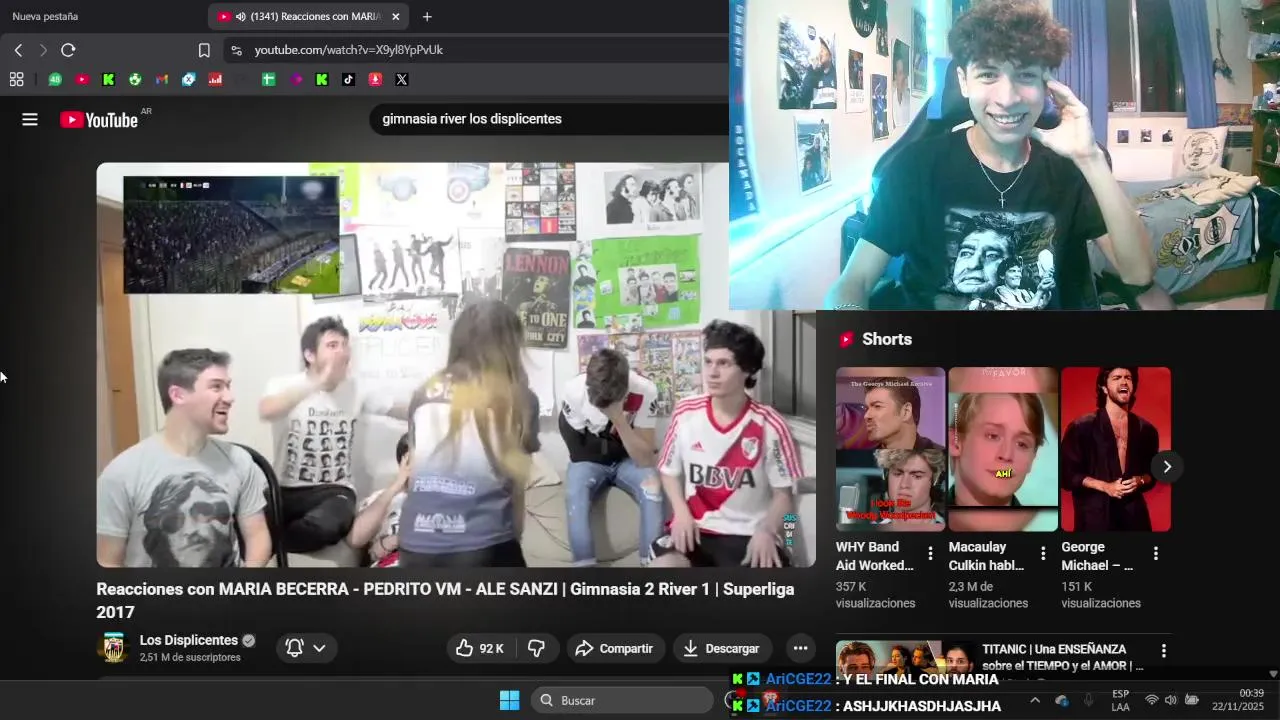Screen dimensions: 1280x720
Task: Open the purple diamond bookmark icon
Action: [x=296, y=79]
